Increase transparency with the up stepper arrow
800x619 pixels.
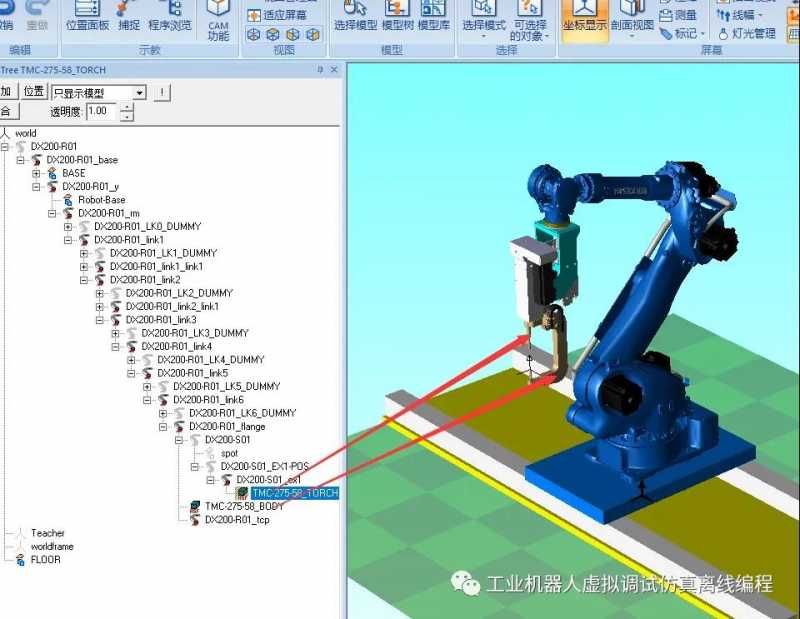pos(127,108)
